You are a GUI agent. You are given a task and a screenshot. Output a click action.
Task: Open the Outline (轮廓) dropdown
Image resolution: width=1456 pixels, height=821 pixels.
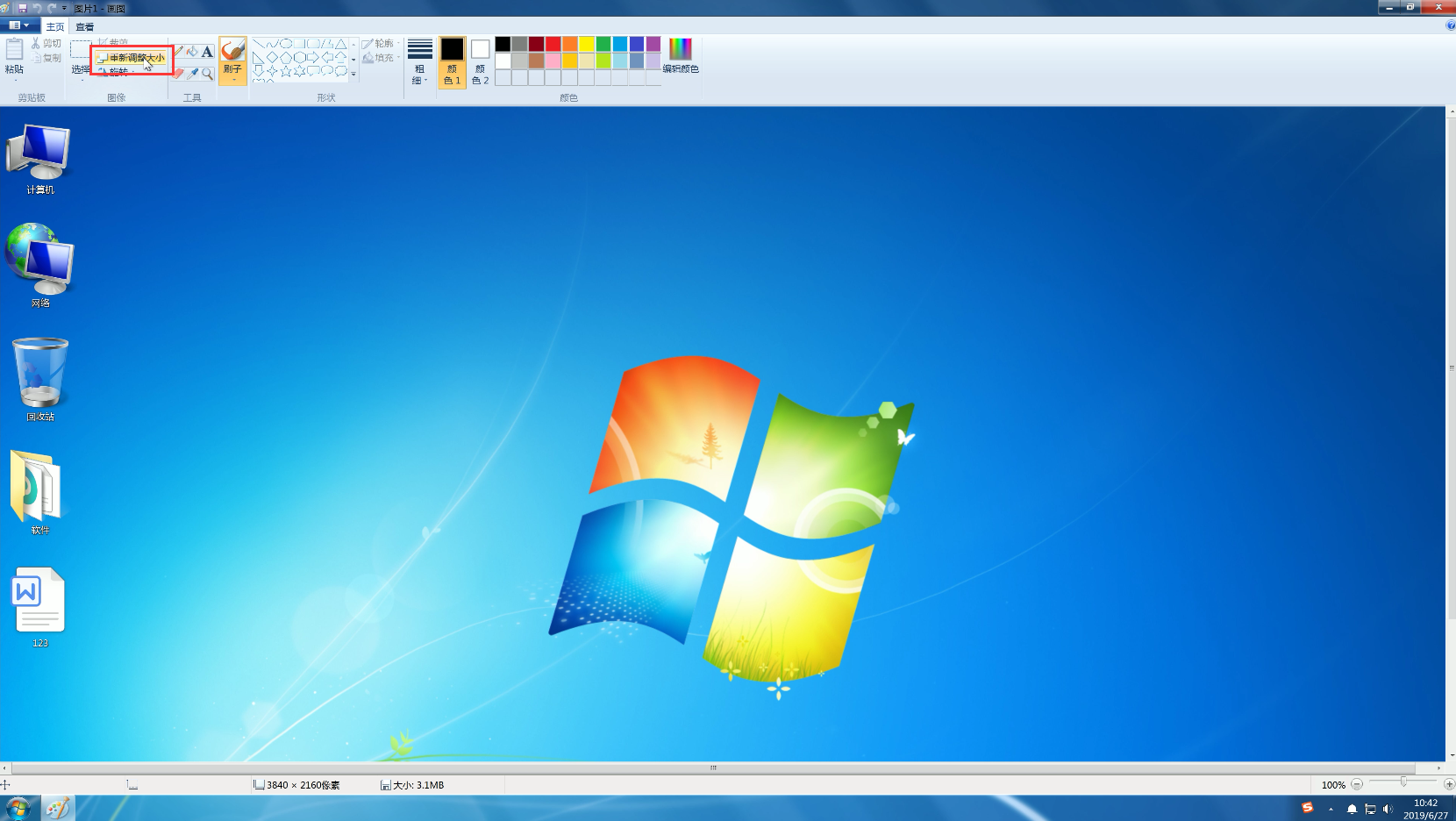[381, 43]
